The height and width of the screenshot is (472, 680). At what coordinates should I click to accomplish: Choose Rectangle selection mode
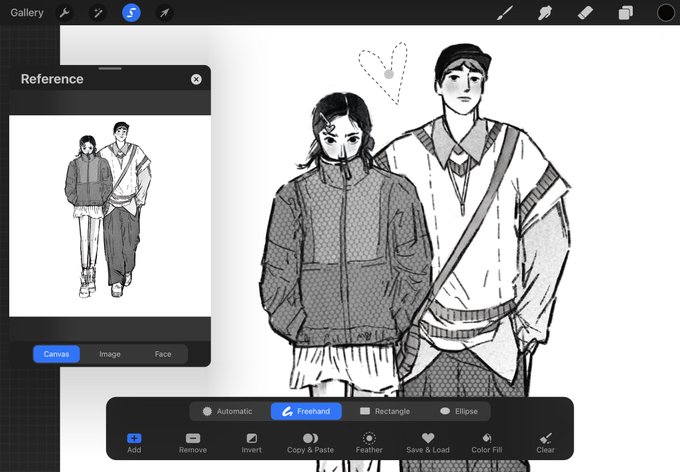click(385, 411)
